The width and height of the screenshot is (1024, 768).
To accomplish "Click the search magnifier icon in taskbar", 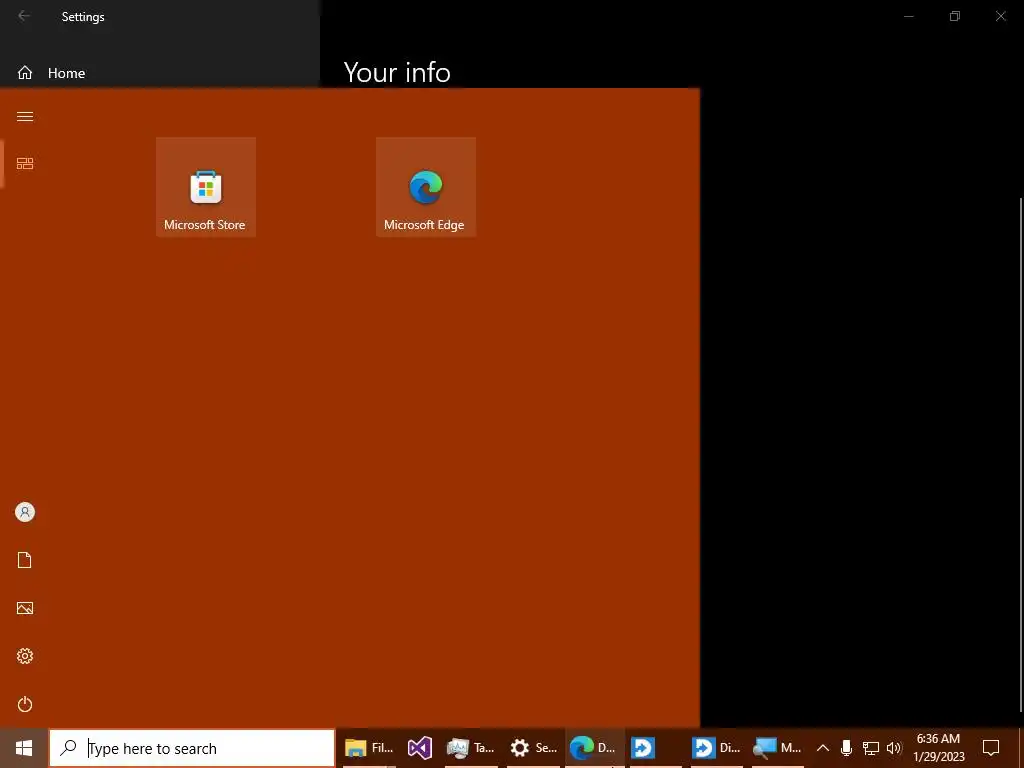I will point(68,747).
